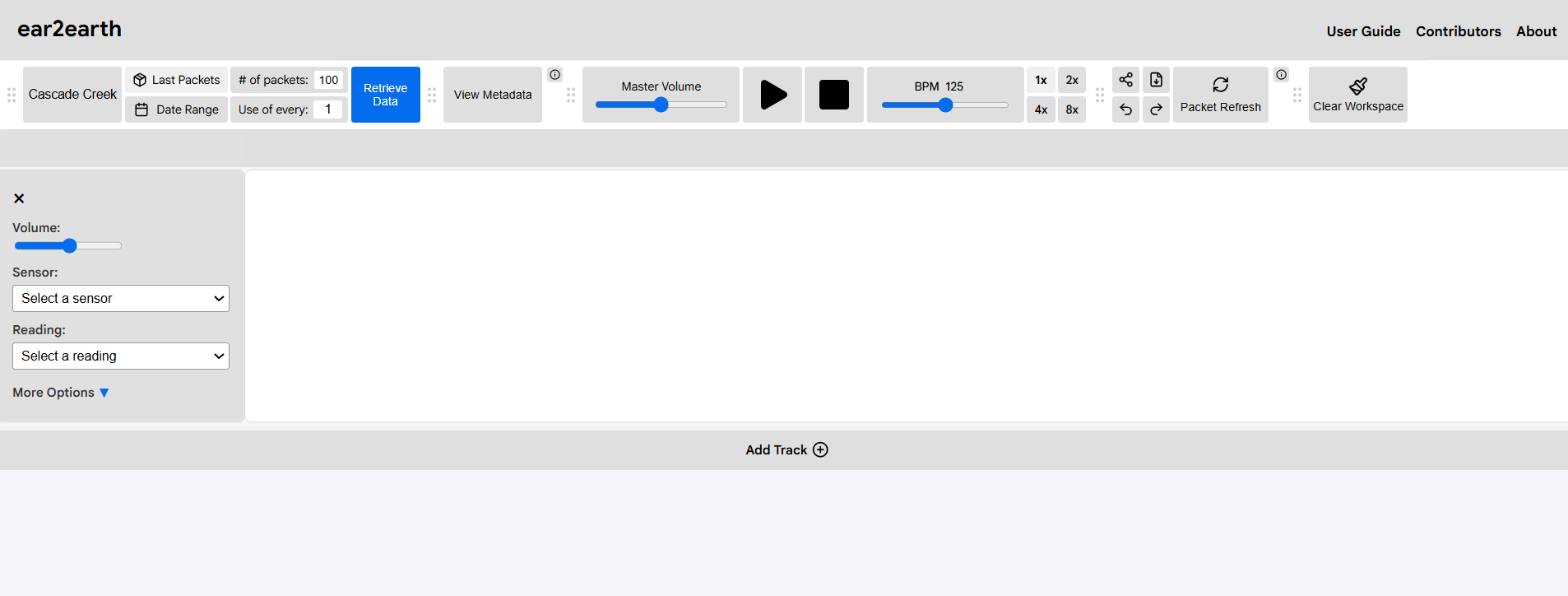Viewport: 1568px width, 596px height.
Task: Click the share icon in the toolbar
Action: coord(1125,80)
